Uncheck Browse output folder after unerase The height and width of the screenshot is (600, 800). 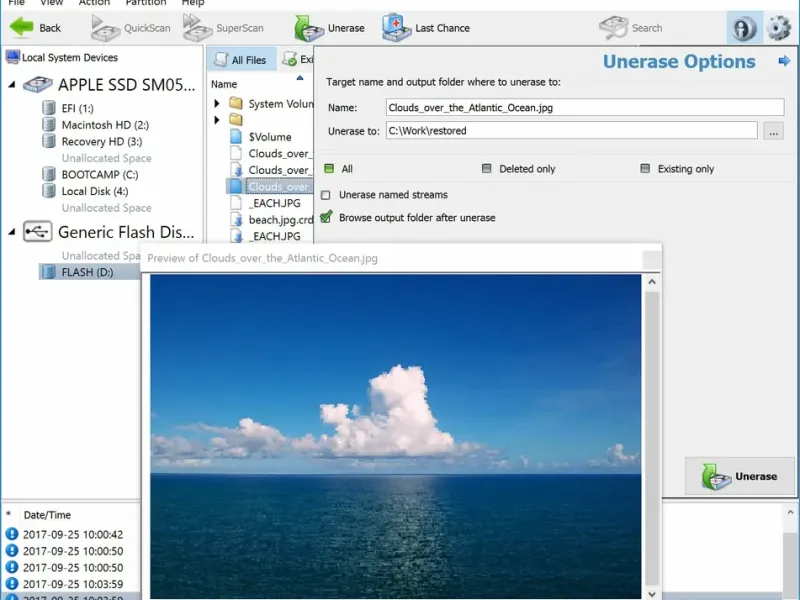[326, 217]
